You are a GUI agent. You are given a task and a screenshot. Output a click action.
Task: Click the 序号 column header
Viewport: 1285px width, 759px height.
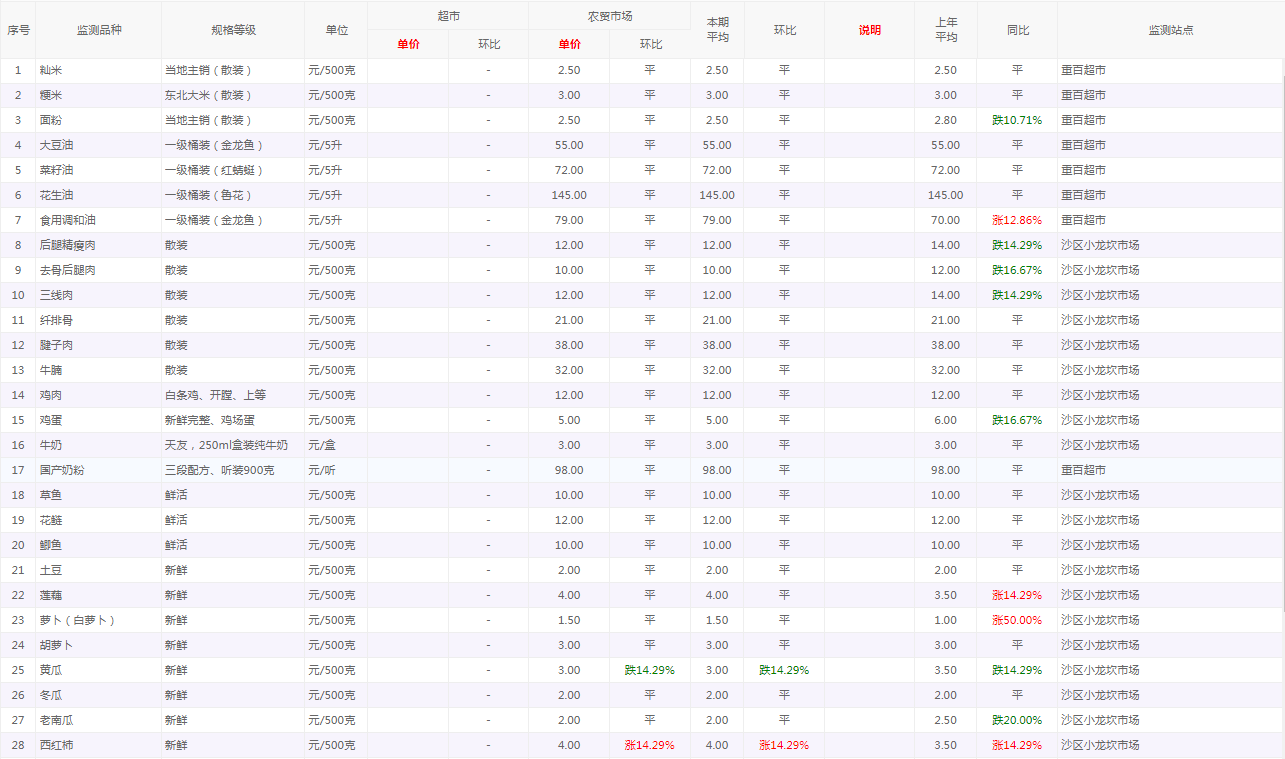tap(18, 30)
